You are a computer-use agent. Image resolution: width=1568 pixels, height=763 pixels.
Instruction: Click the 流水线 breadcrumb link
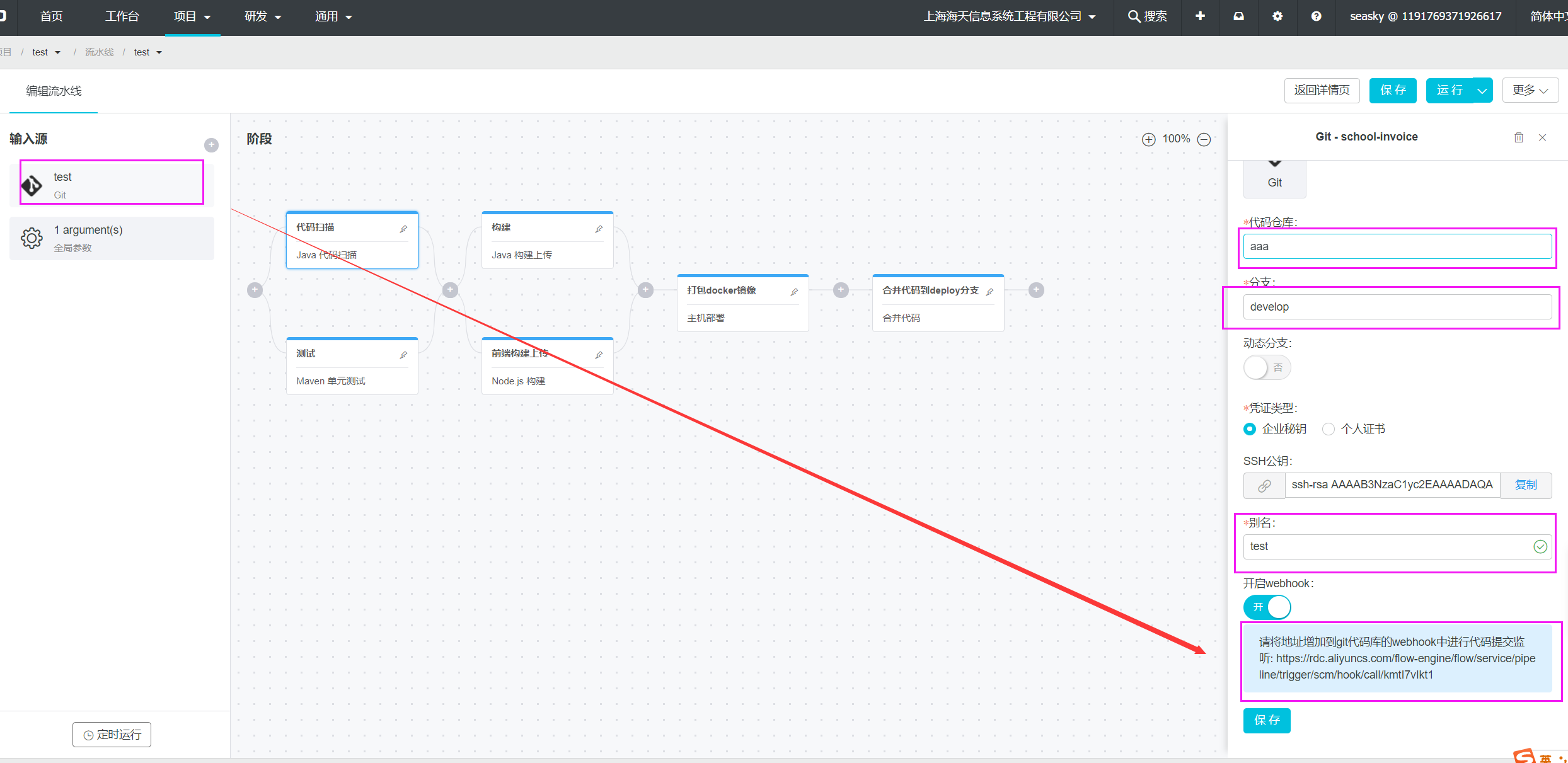(x=100, y=52)
